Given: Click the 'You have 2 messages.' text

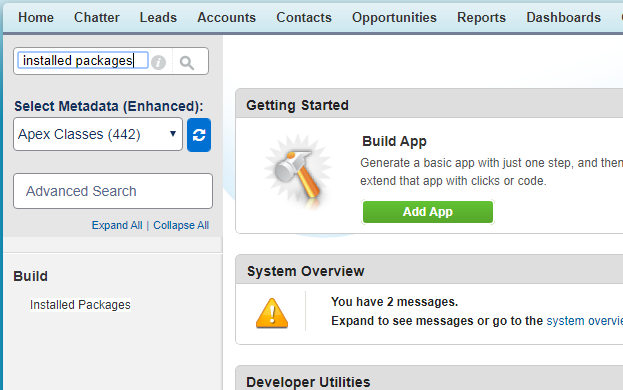Looking at the screenshot, I should pos(395,302).
